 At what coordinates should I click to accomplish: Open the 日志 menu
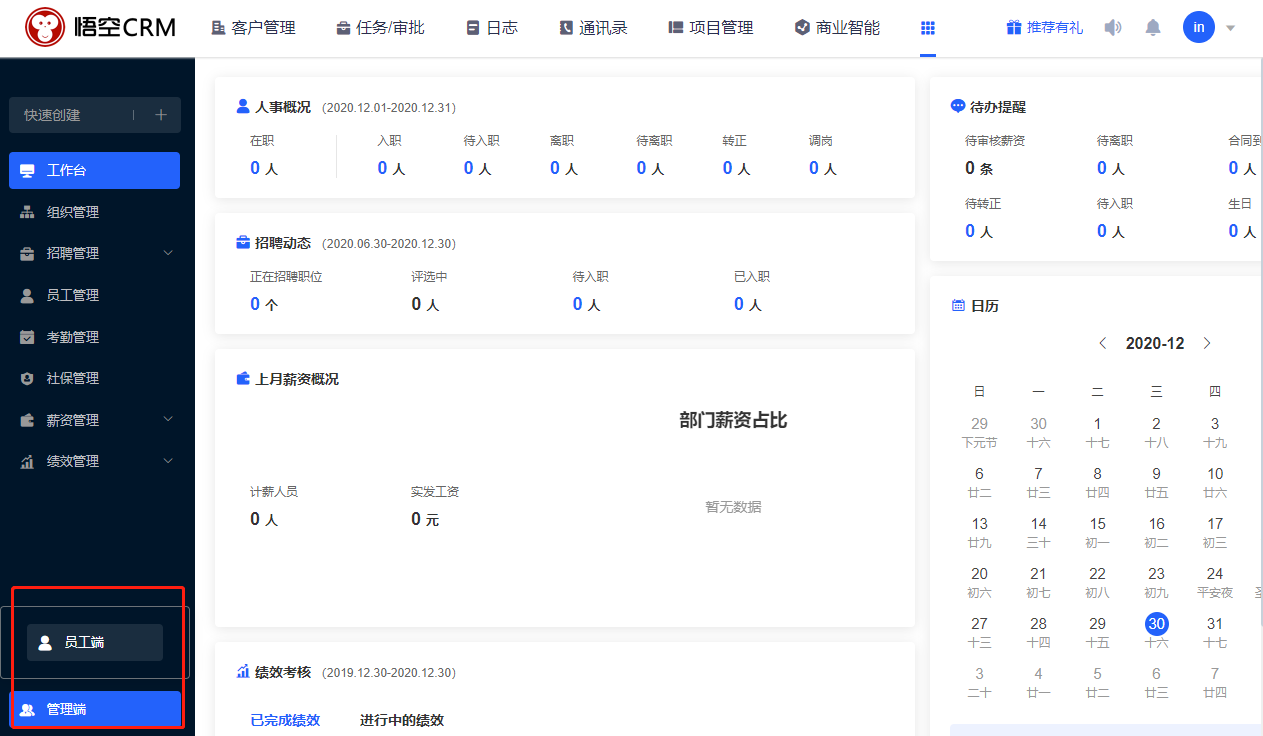(x=492, y=28)
